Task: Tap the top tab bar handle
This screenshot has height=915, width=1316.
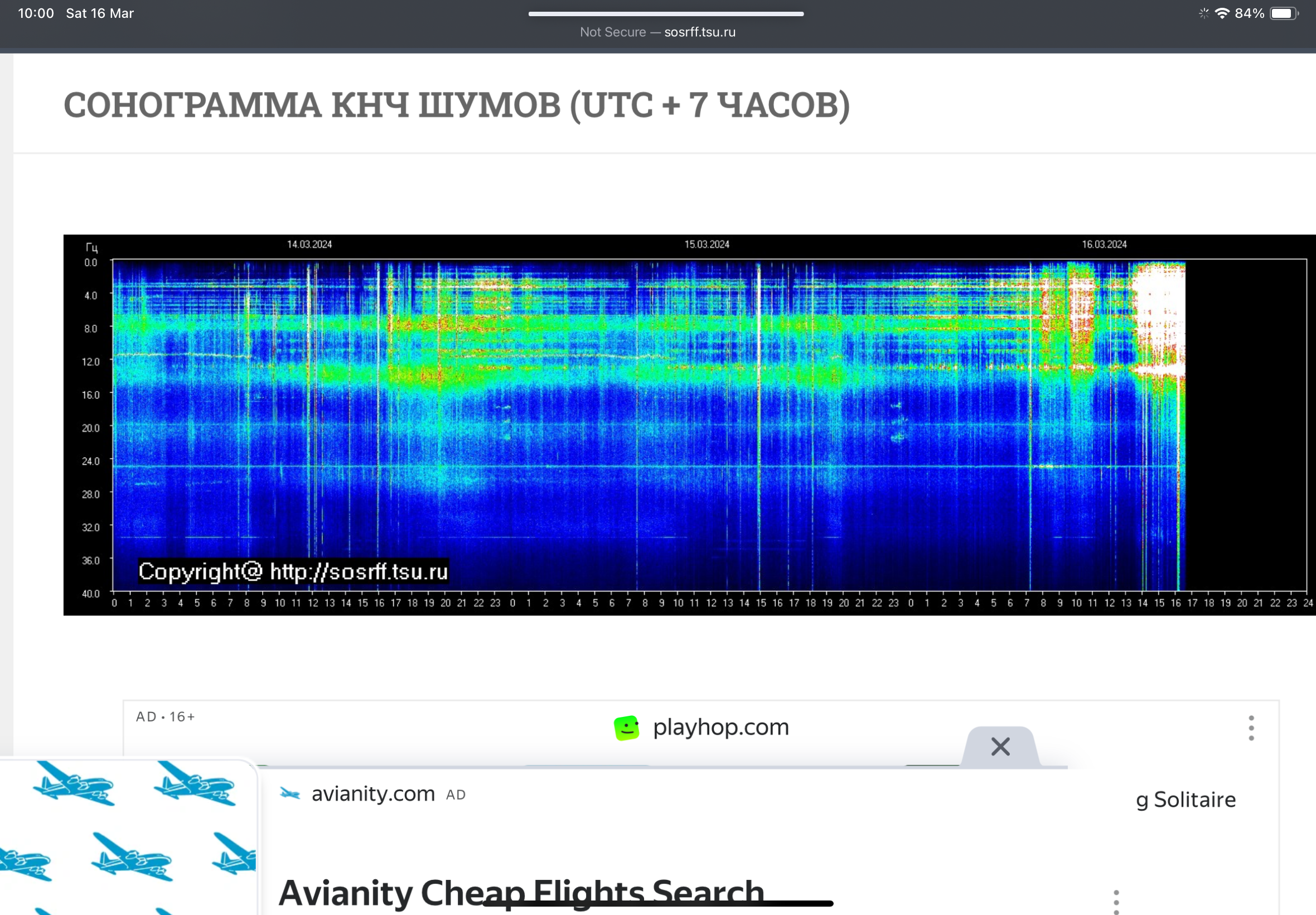Action: click(x=666, y=13)
